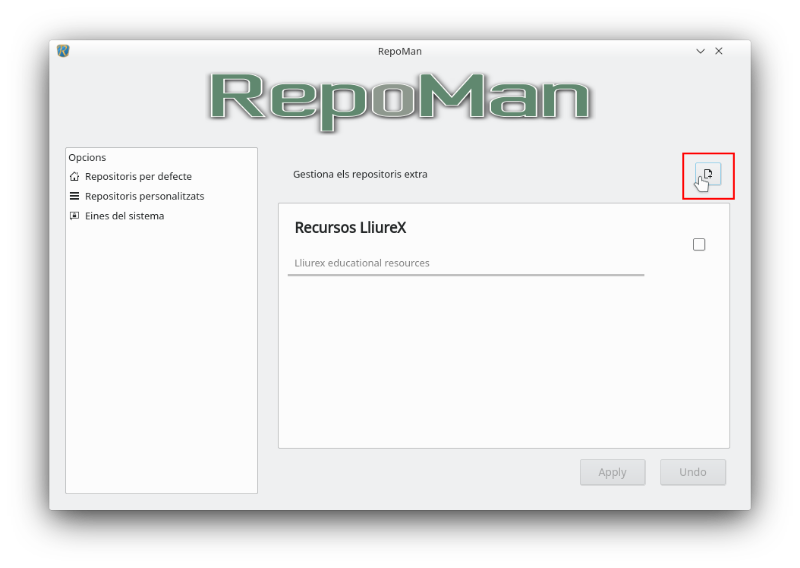Enable the Recursos LliureX repository checkbox
The width and height of the screenshot is (800, 568).
699,244
